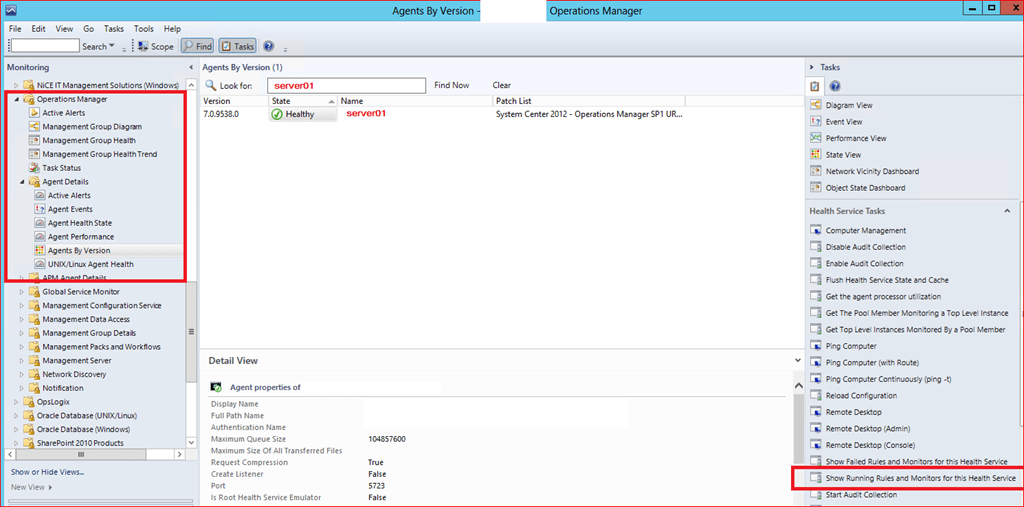Run Reload Configuration task icon
The width and height of the screenshot is (1024, 507).
(815, 395)
